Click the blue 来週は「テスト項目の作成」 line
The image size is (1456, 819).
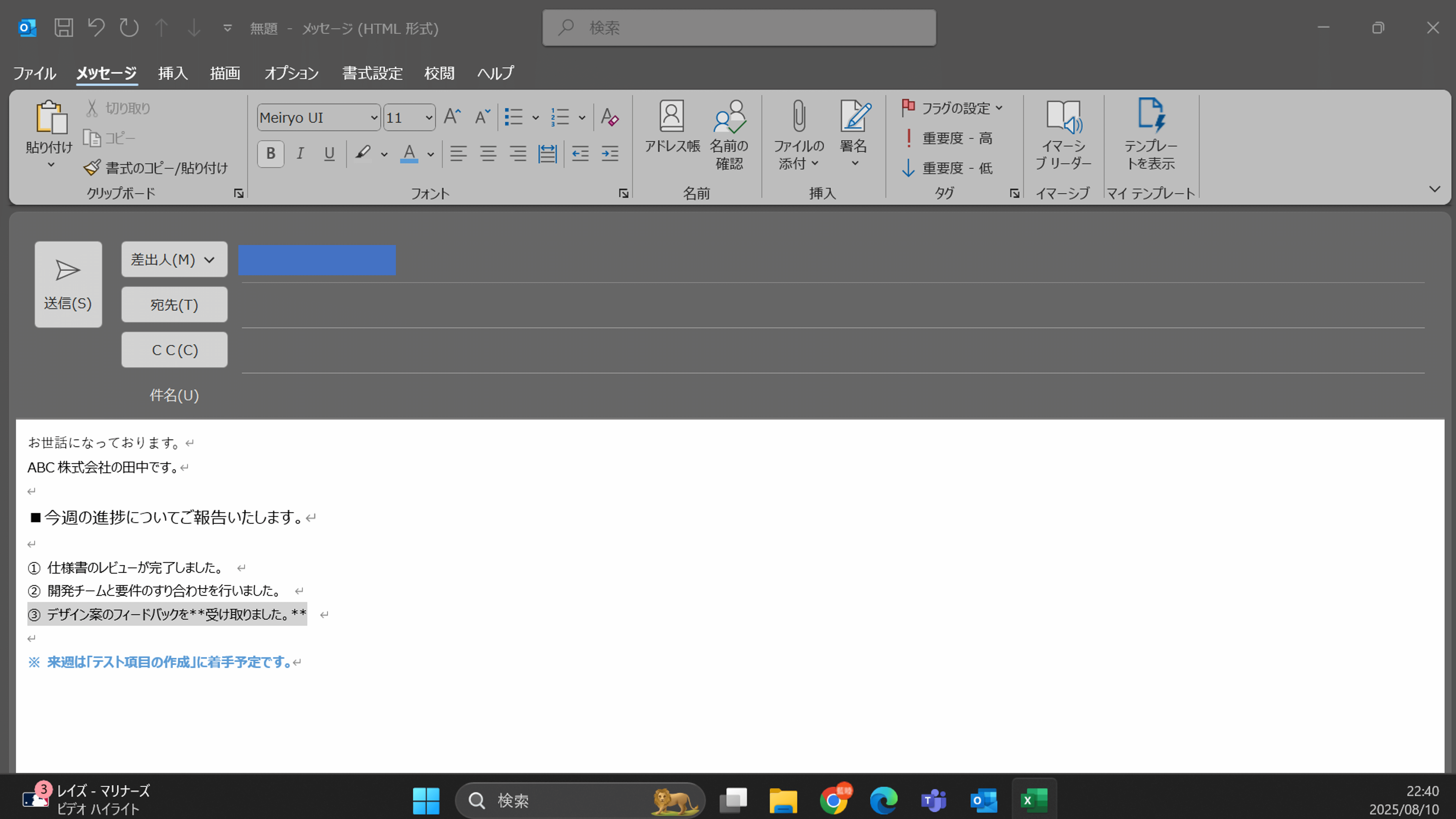160,662
